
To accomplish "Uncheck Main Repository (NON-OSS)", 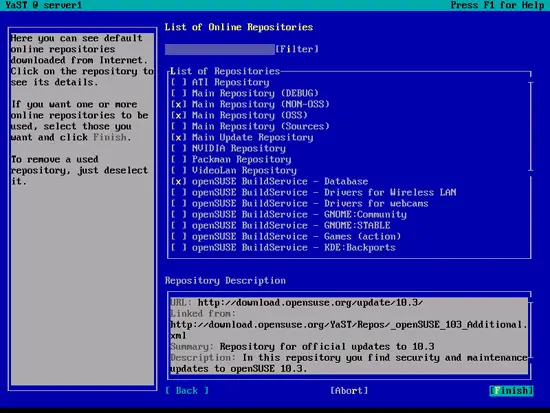I will tap(179, 105).
